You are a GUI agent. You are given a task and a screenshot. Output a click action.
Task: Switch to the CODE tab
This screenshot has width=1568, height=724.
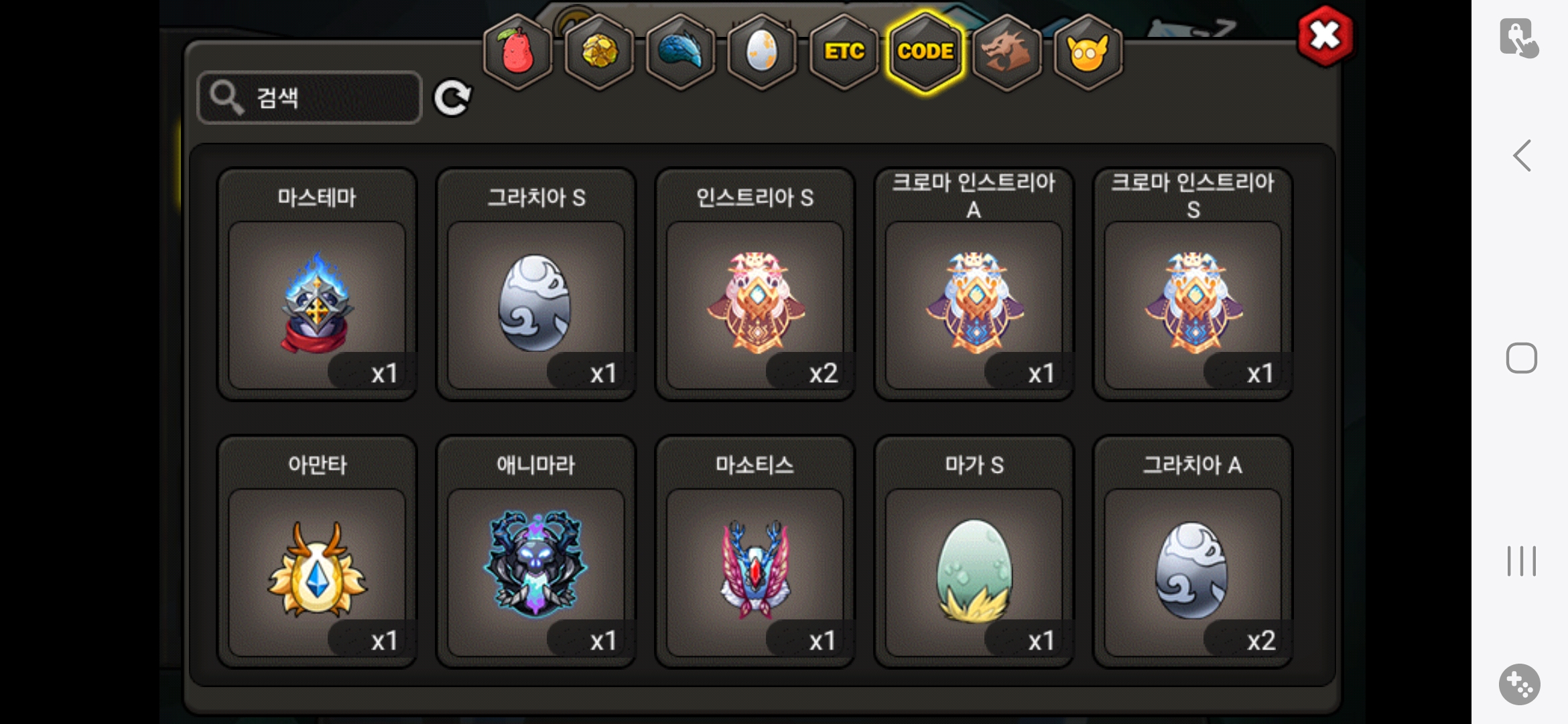click(925, 52)
